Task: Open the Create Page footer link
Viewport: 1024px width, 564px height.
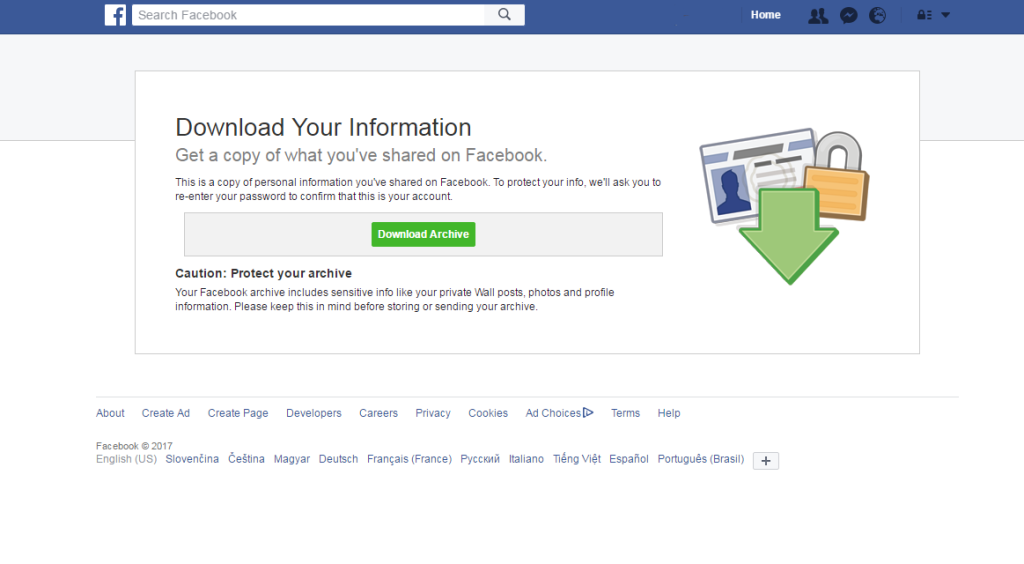Action: tap(238, 413)
